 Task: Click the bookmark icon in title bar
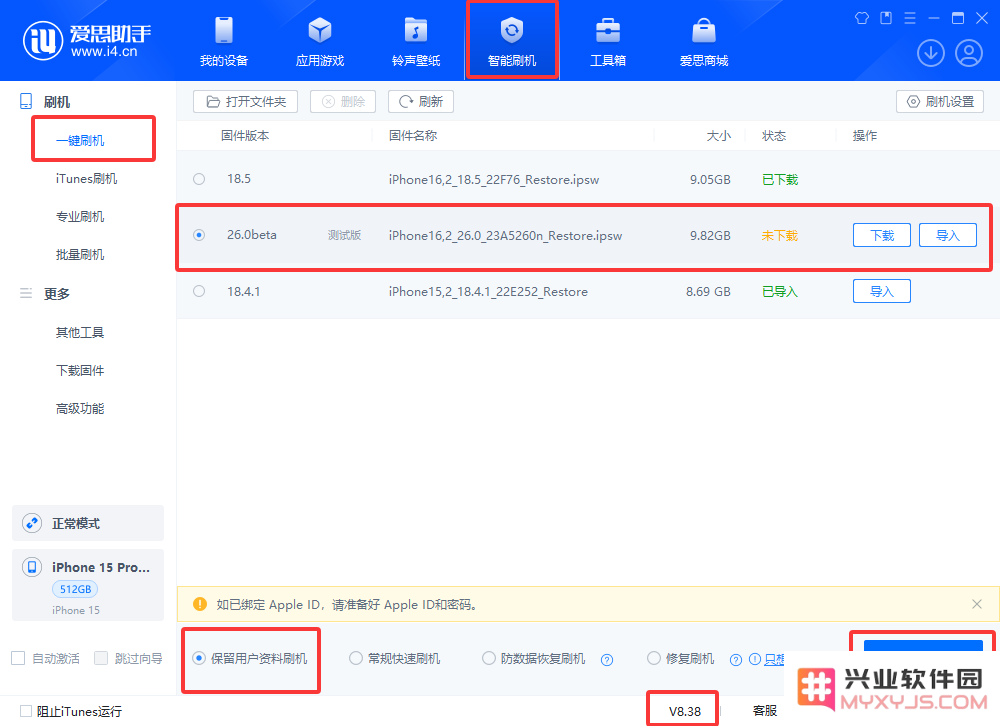click(886, 18)
